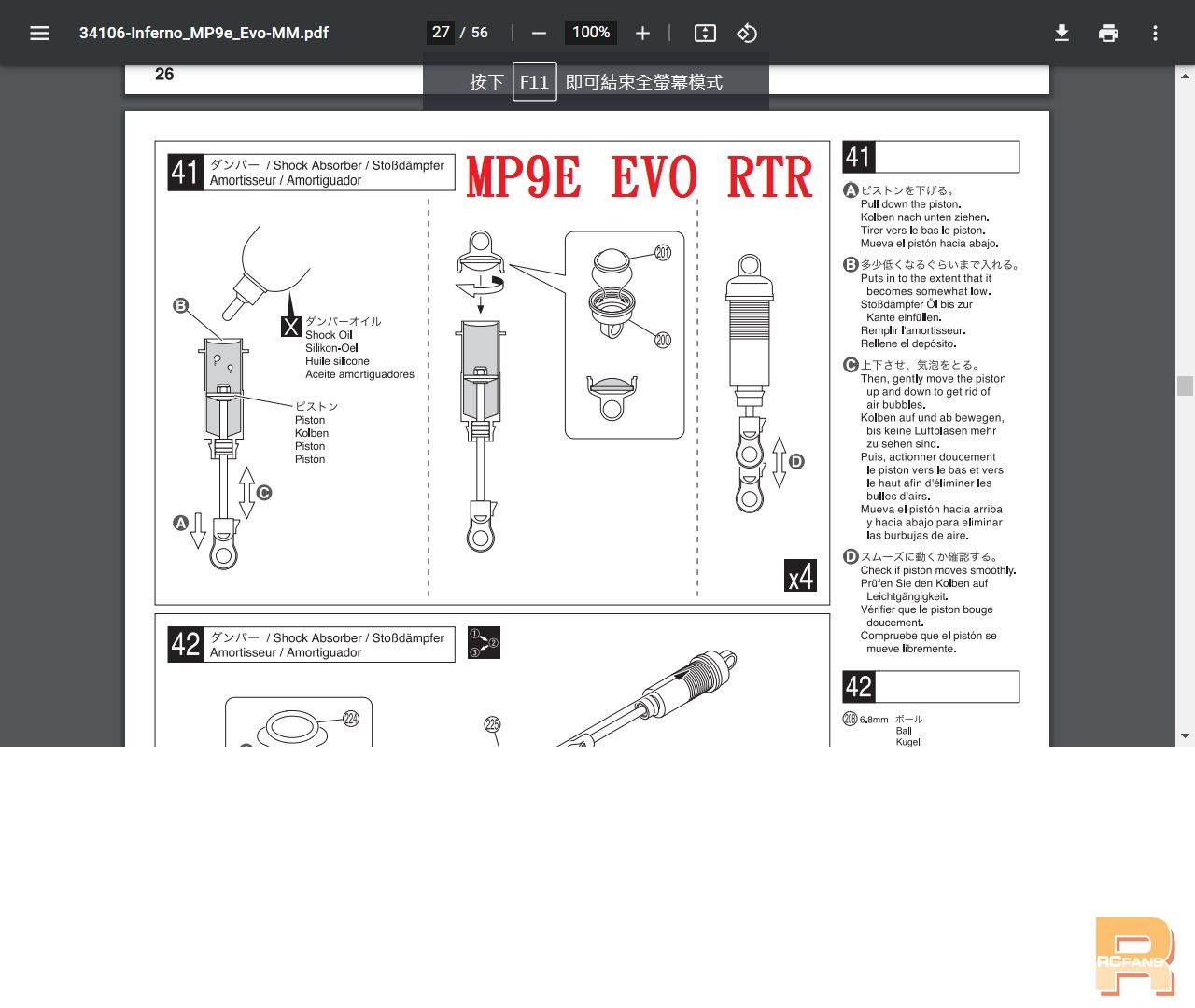
Task: Click the vertical scrollbar thumb
Action: point(1185,385)
